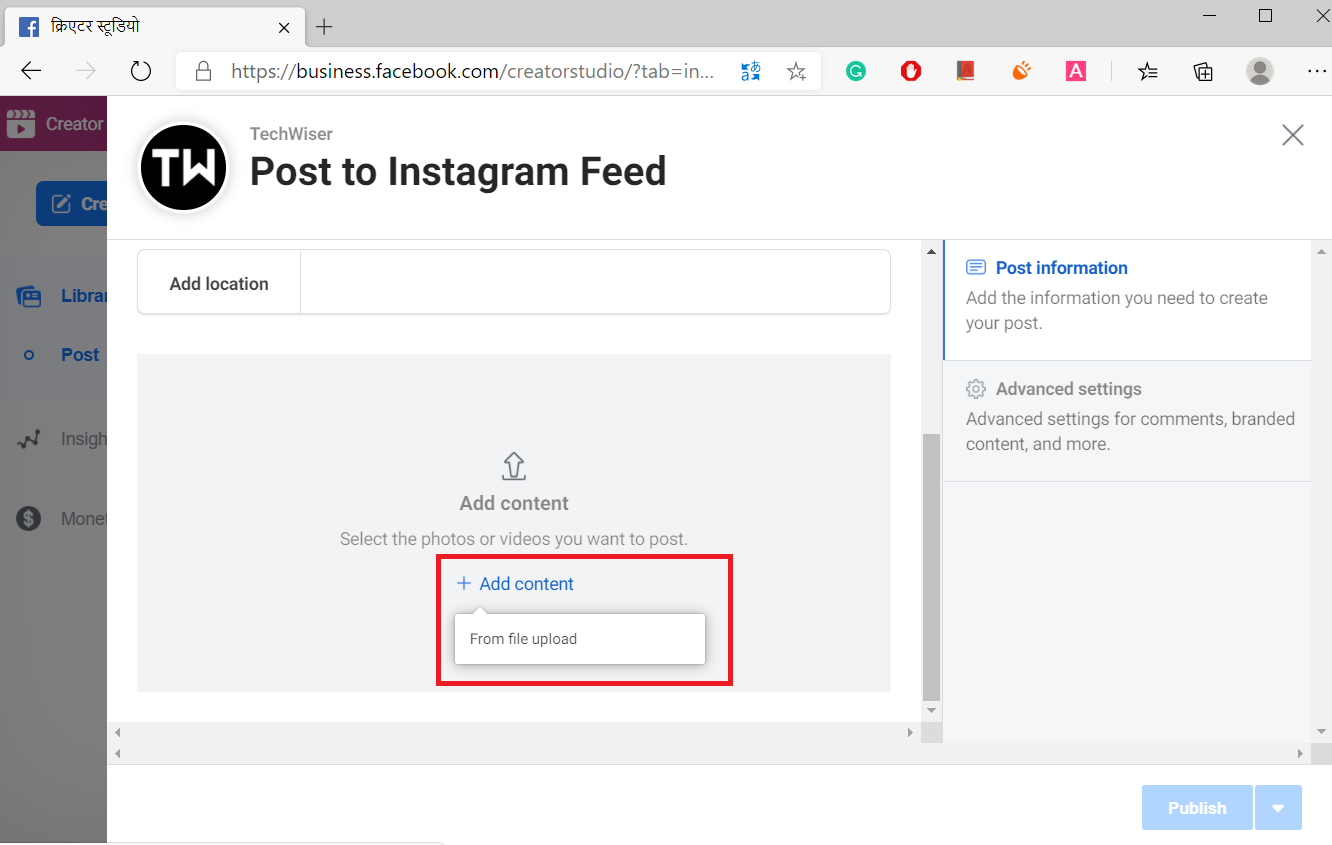Open the Post information tab

tap(1127, 301)
